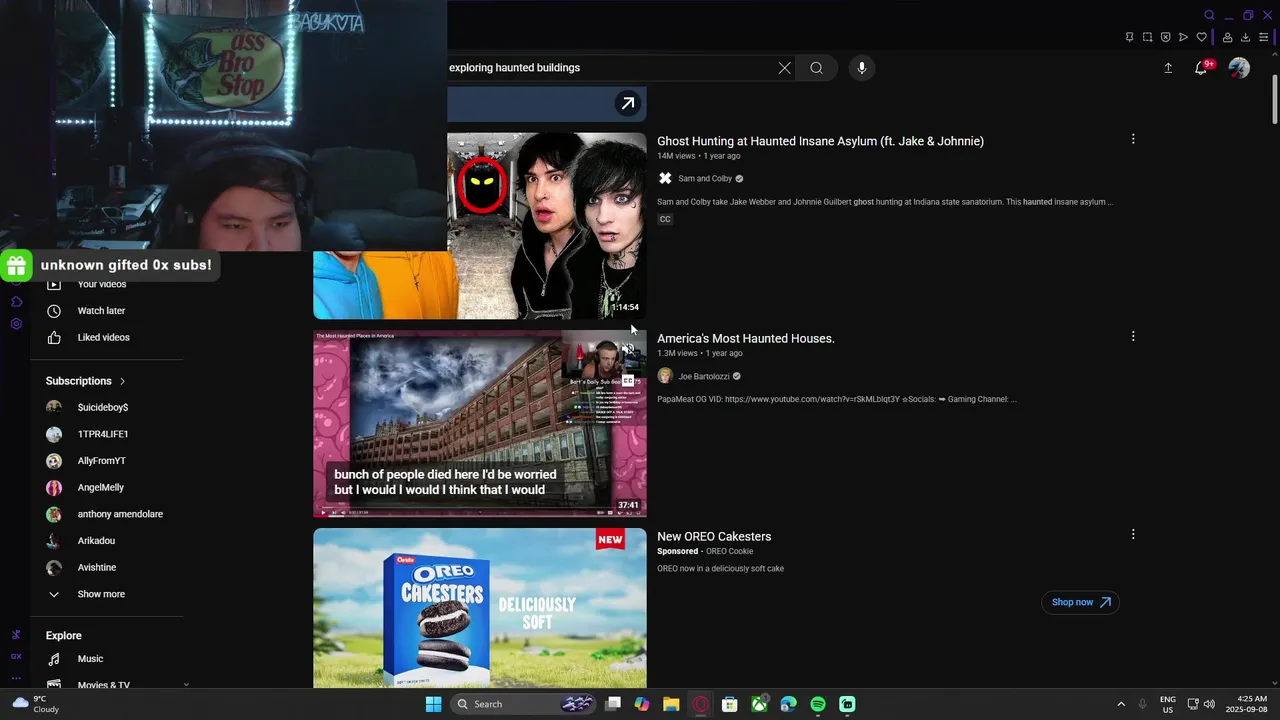This screenshot has height=720, width=1280.
Task: Open YouTube notifications bell
Action: coord(1201,68)
